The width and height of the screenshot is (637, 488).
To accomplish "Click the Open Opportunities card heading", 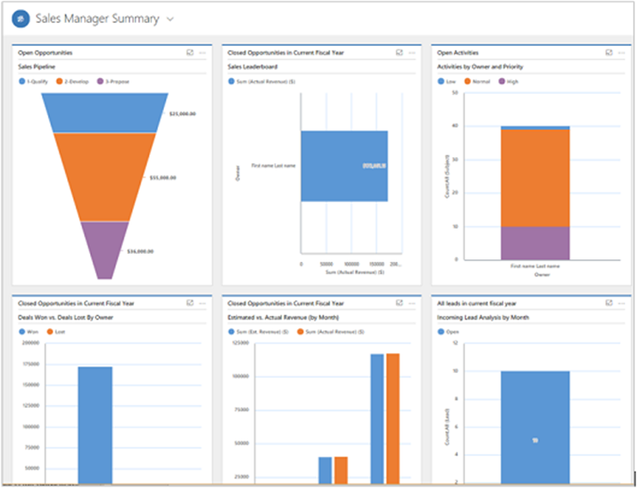I will point(45,53).
